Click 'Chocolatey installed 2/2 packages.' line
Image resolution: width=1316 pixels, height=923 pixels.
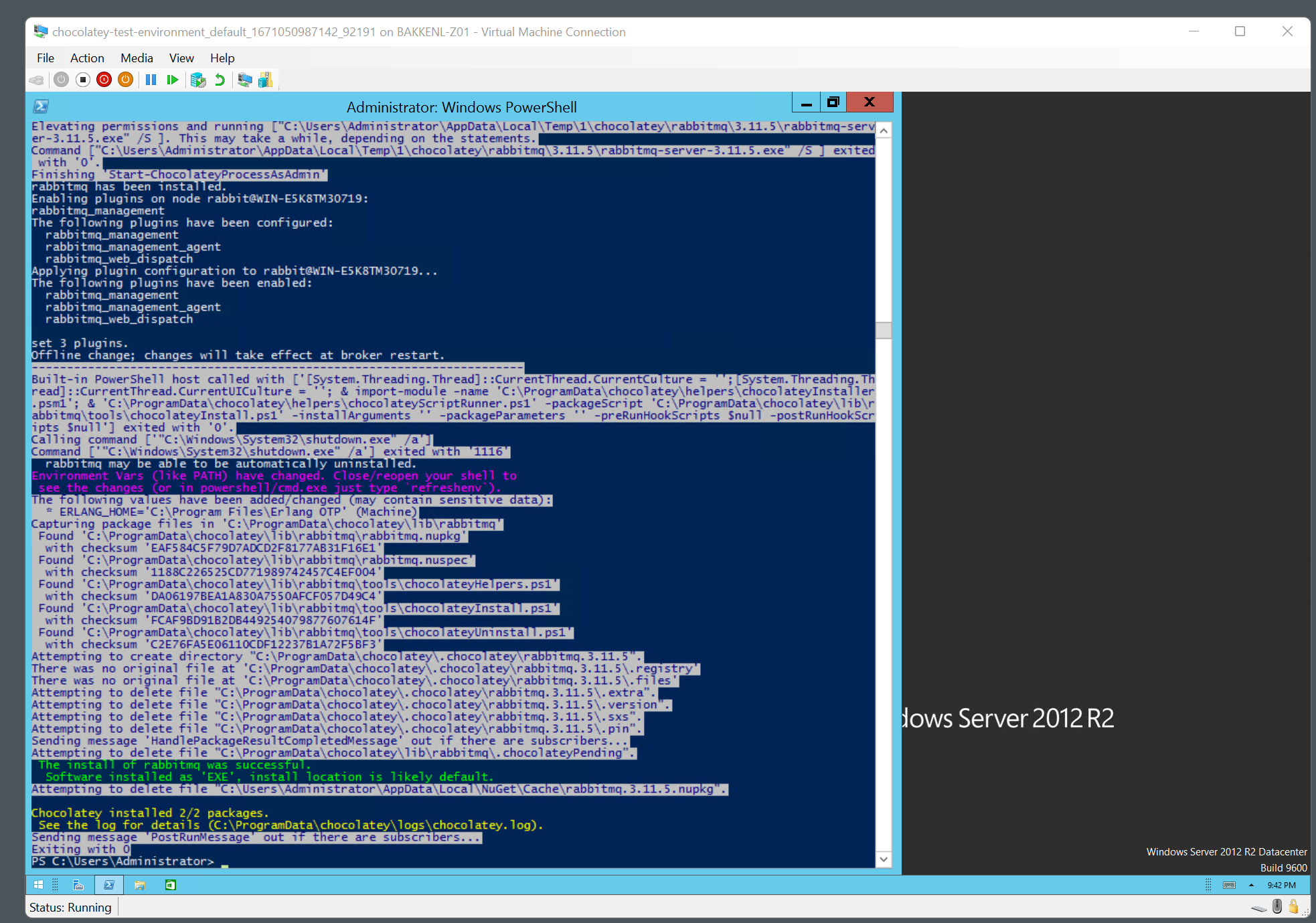pyautogui.click(x=150, y=813)
